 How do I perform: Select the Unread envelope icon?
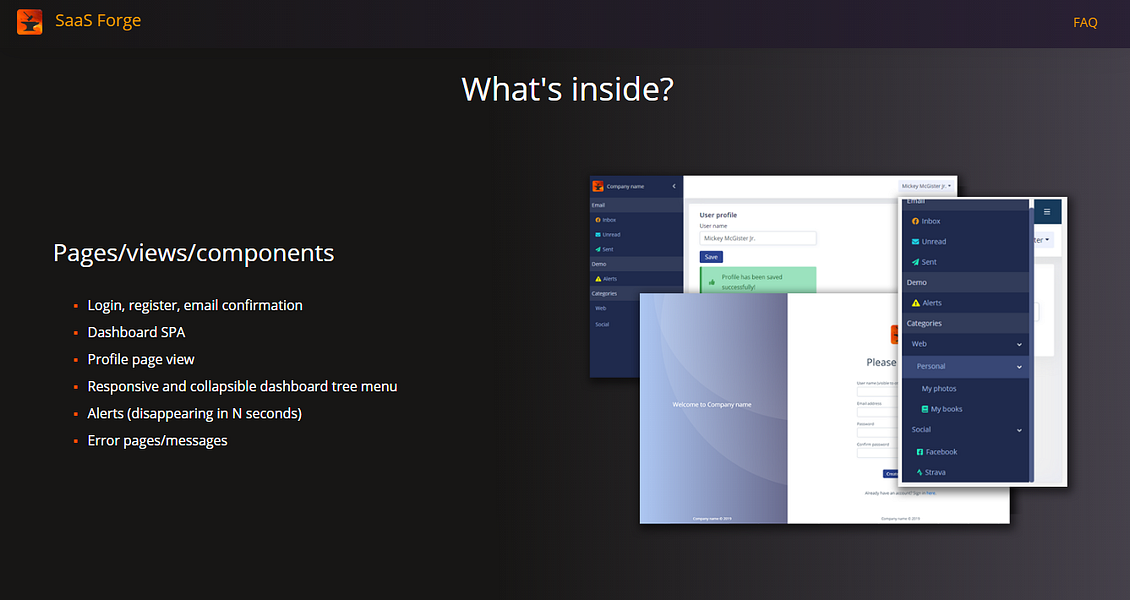coord(915,240)
